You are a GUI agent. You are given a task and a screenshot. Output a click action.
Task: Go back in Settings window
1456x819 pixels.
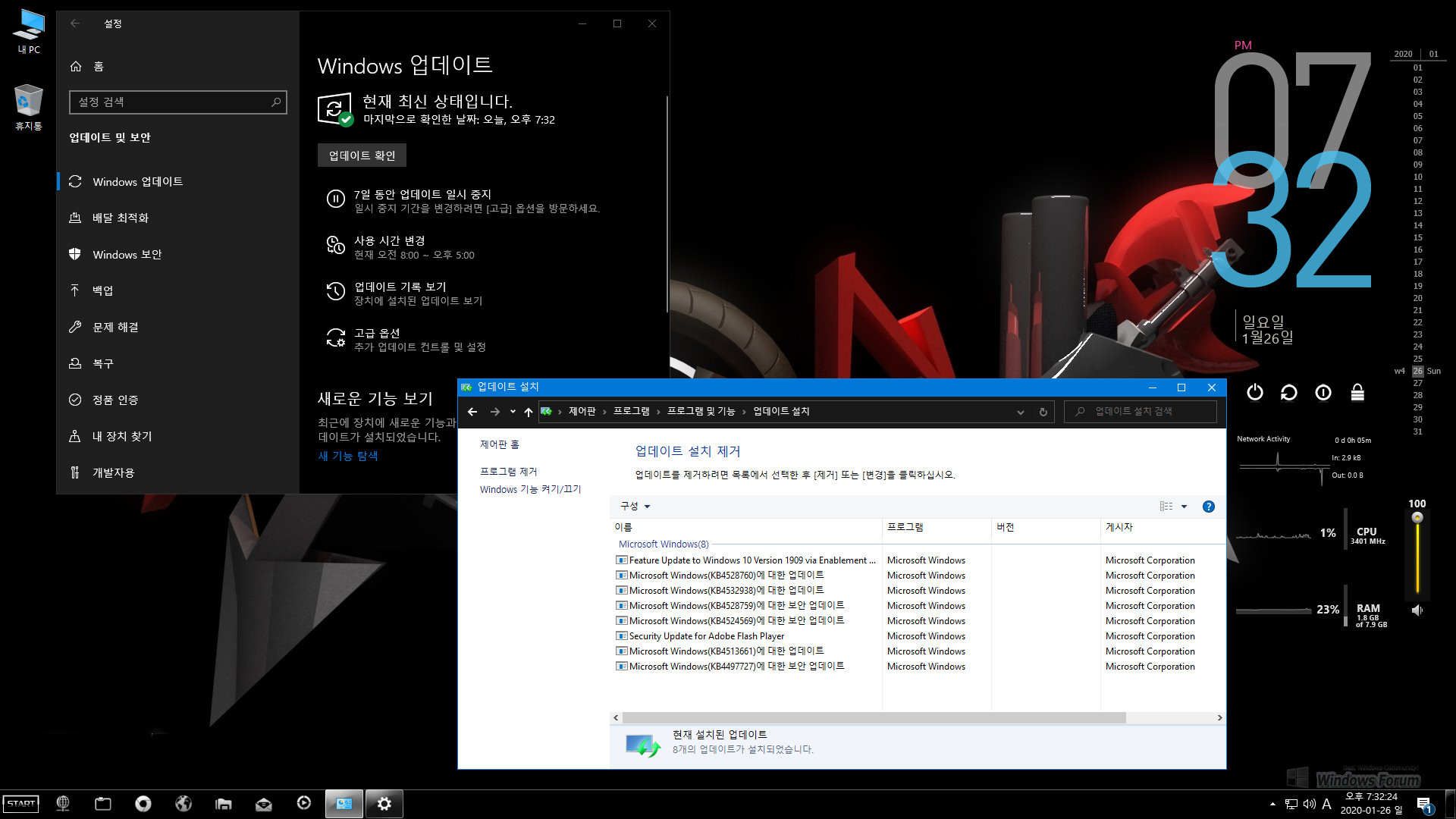(x=75, y=24)
